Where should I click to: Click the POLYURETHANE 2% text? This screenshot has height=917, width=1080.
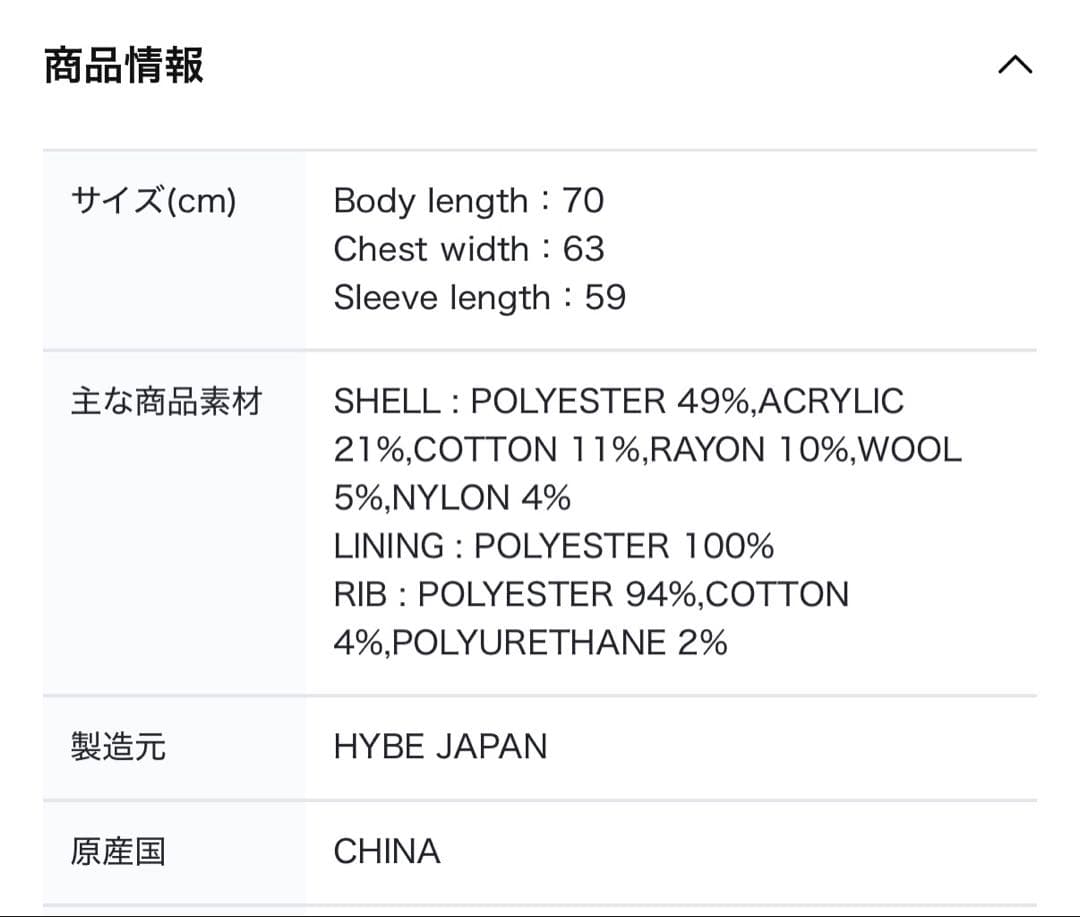tap(560, 642)
